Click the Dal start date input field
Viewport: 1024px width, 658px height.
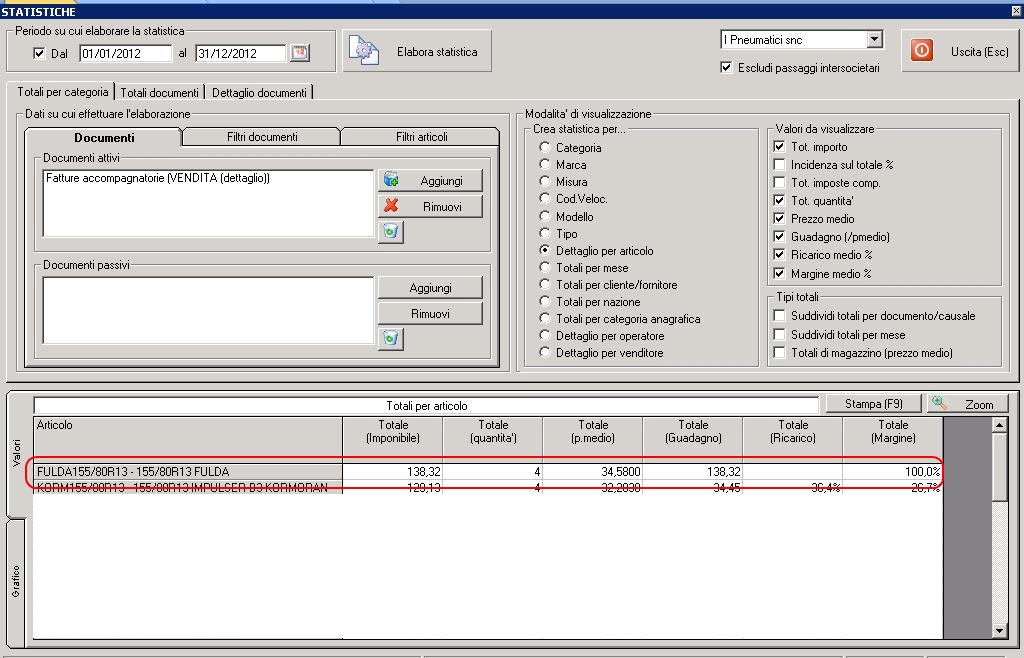click(125, 53)
